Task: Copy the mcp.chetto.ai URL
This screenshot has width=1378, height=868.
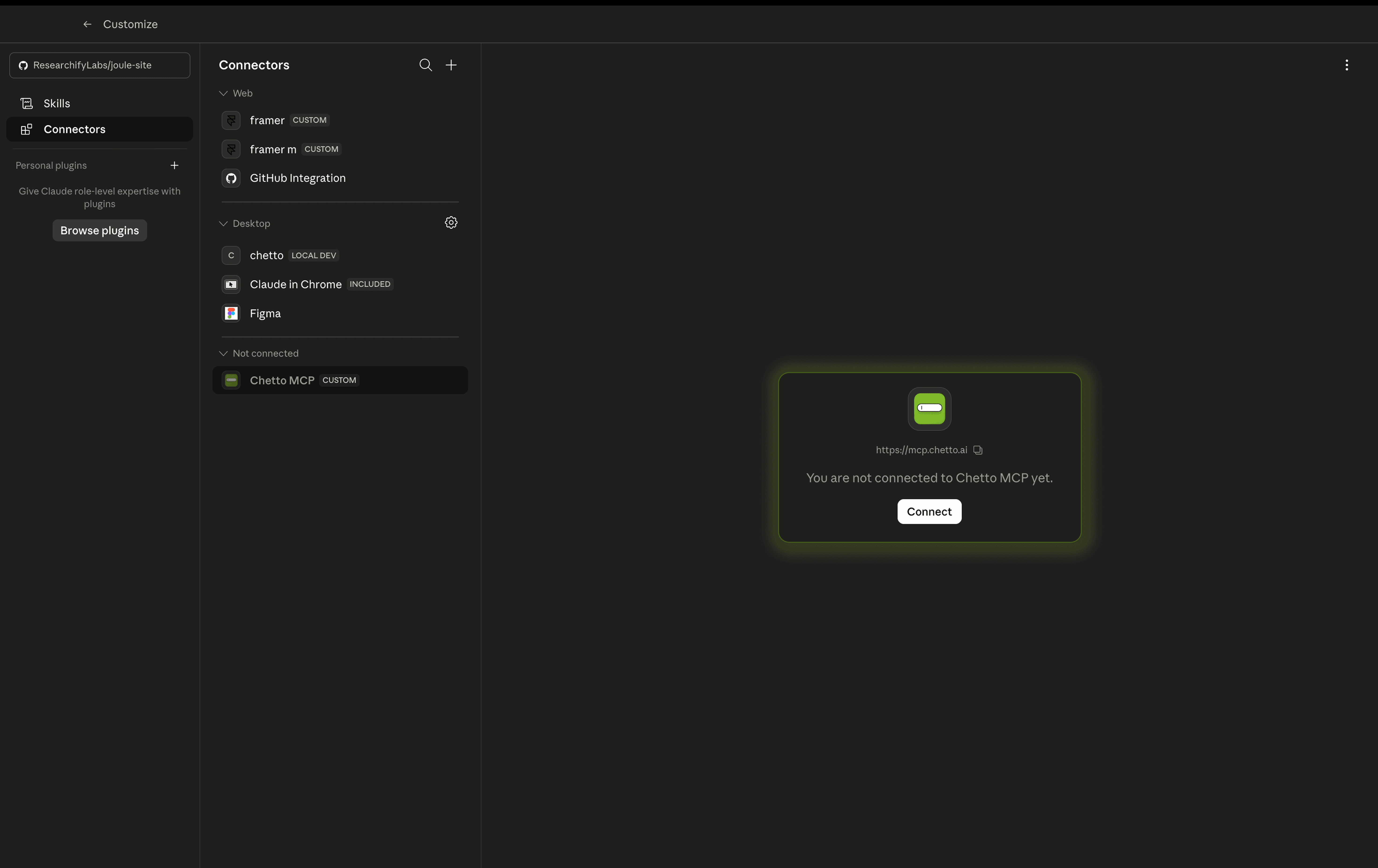Action: 978,450
